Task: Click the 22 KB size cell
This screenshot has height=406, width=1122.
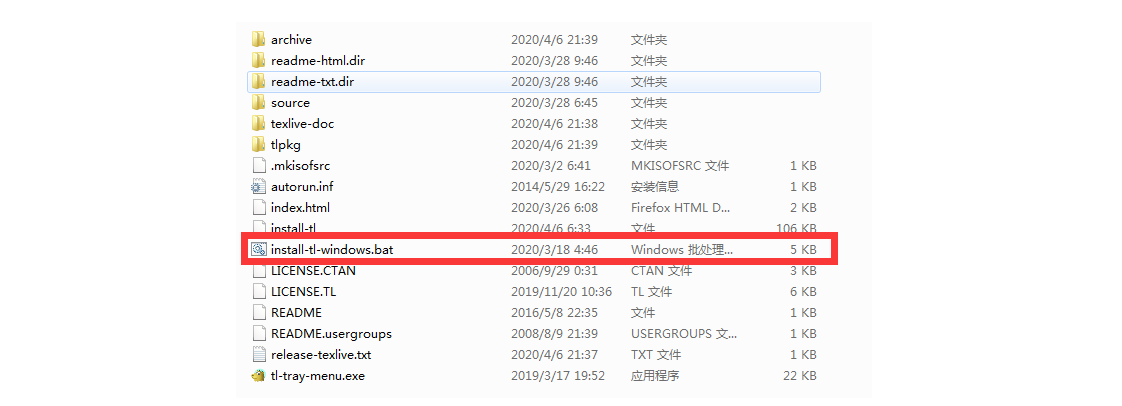Action: (800, 375)
